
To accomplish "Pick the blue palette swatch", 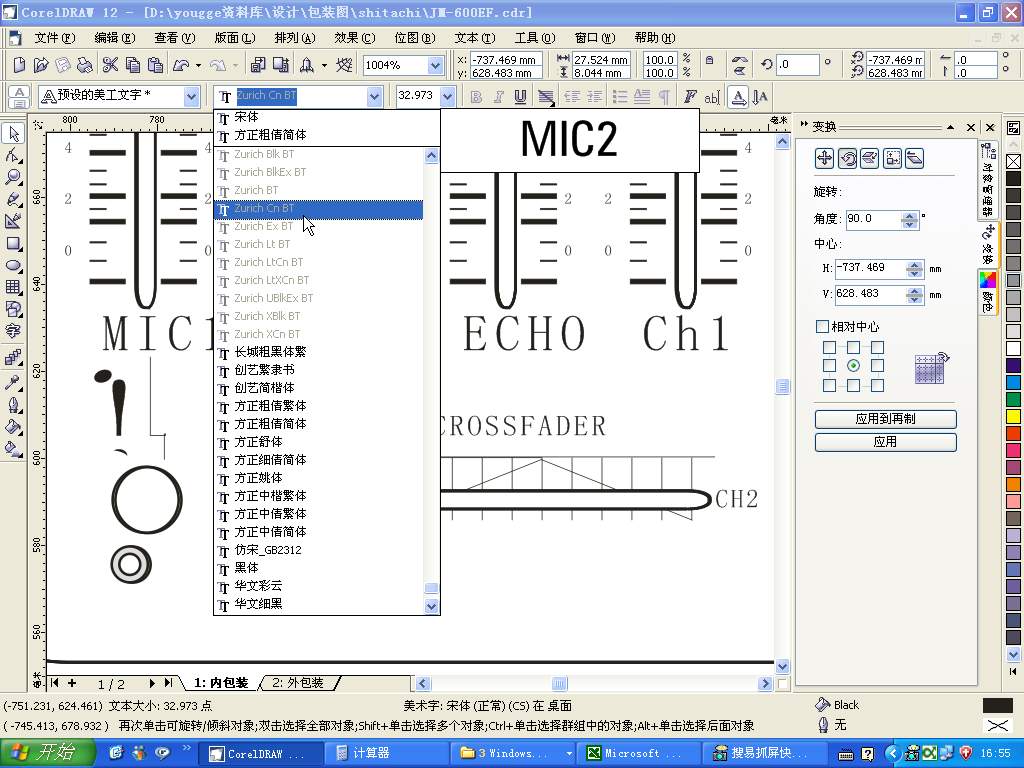I will pos(1013,382).
